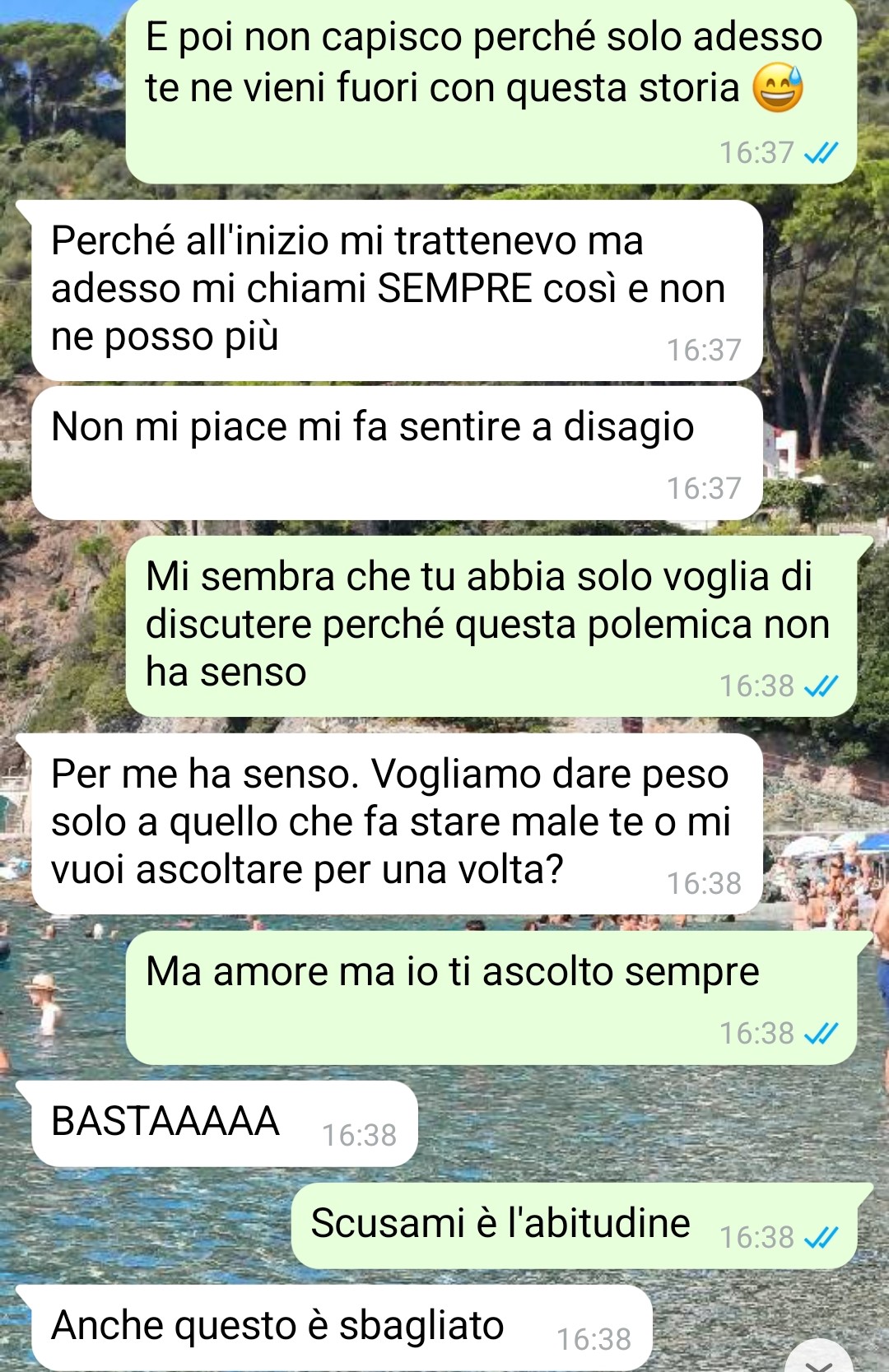
Task: Tap chat wallpaper beside 'BASTAAAAA' bubble
Action: click(642, 1123)
